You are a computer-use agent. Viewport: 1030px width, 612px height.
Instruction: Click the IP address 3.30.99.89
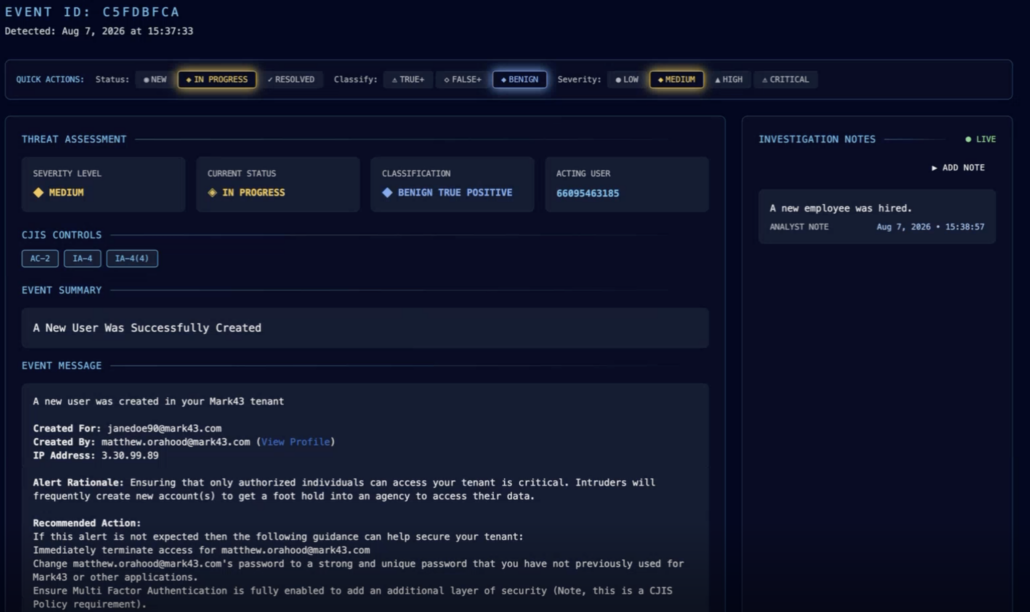click(130, 455)
